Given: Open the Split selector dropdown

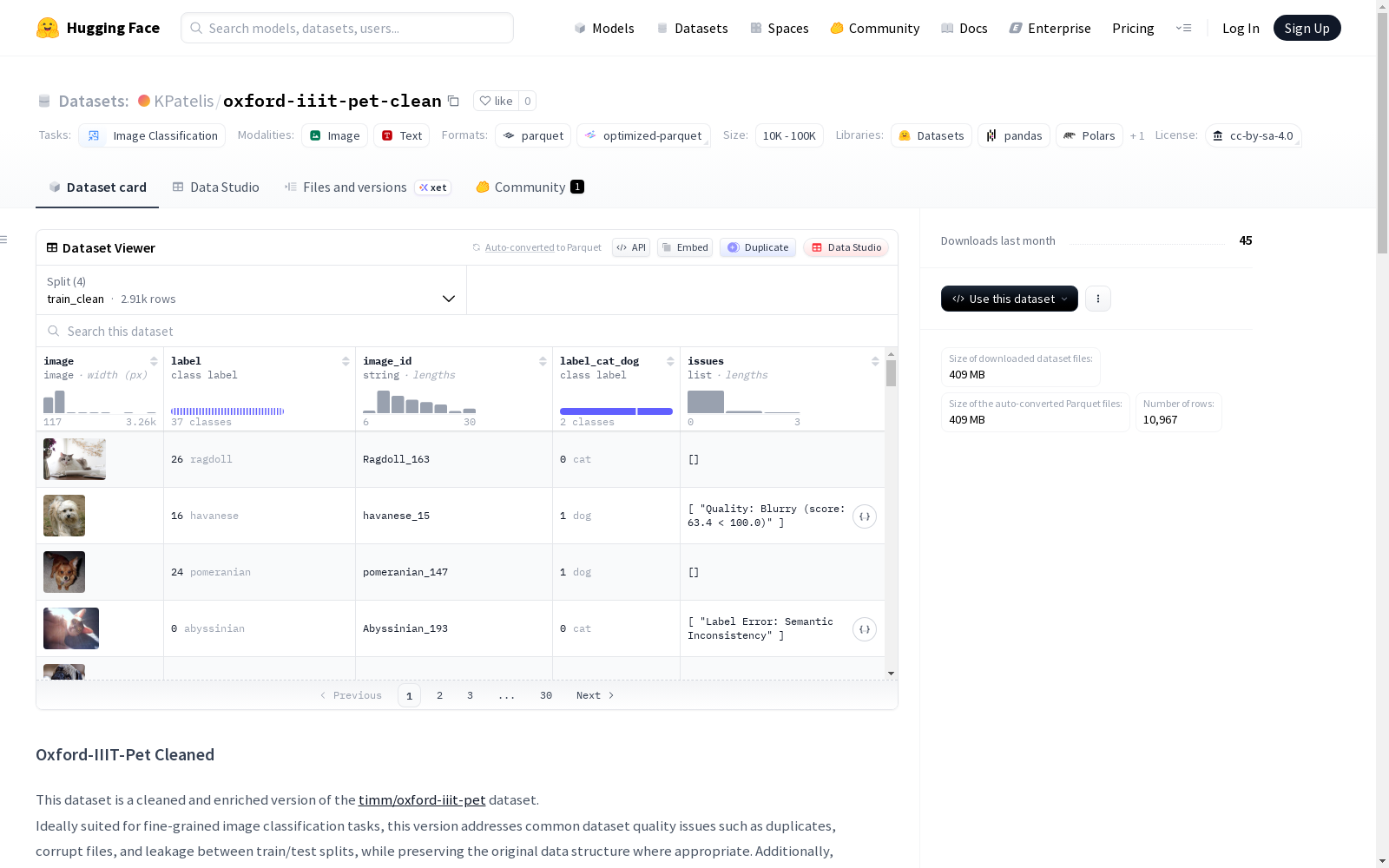Looking at the screenshot, I should (252, 290).
